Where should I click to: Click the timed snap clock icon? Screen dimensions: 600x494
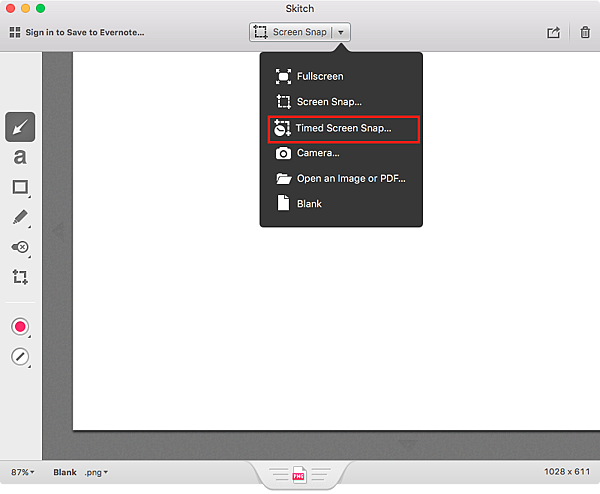[x=282, y=129]
